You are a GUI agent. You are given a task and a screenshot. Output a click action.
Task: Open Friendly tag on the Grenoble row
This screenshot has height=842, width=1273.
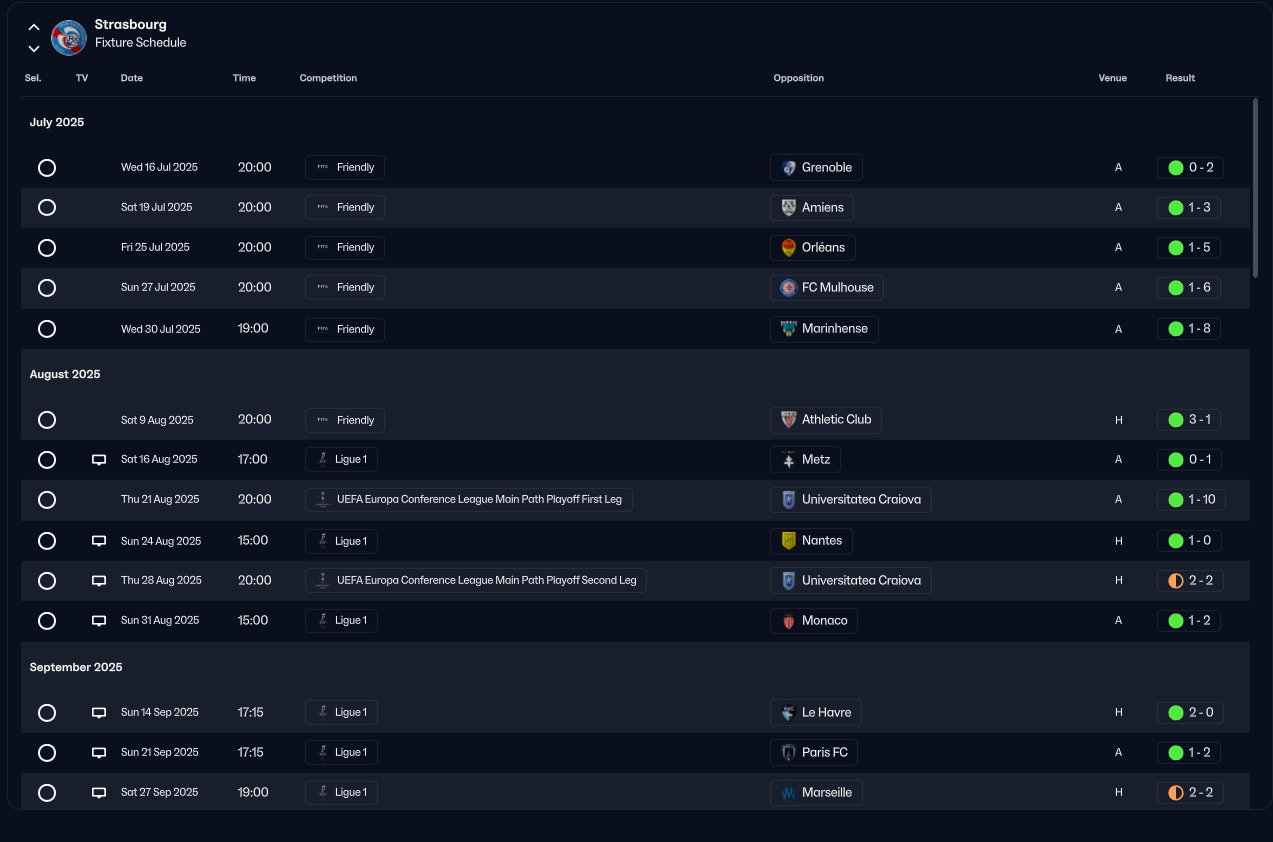[x=345, y=167]
